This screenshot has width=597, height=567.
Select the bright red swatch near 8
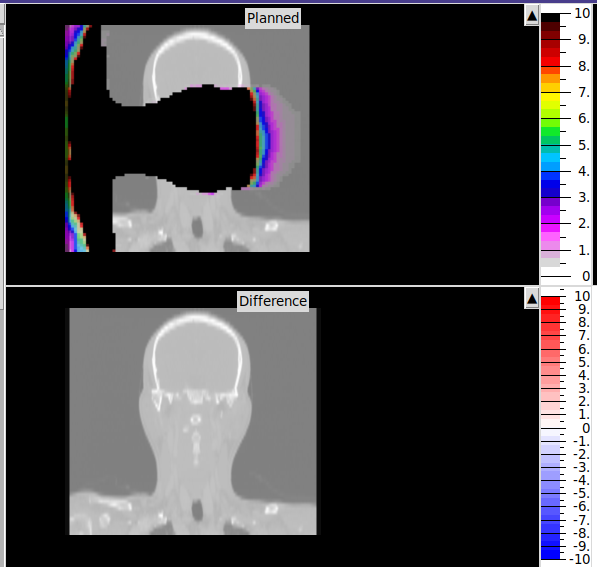point(550,62)
